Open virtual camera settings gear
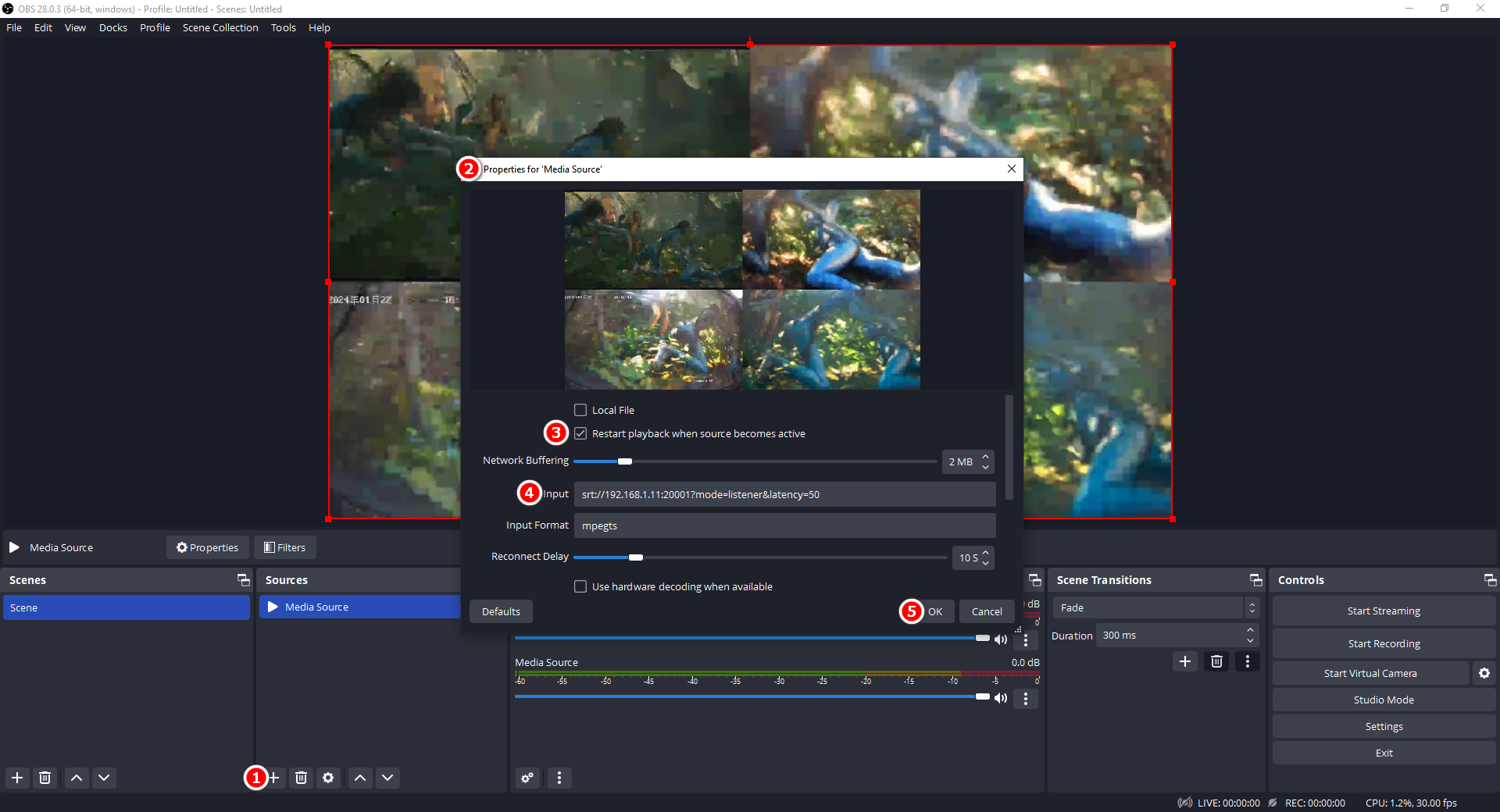The width and height of the screenshot is (1500, 812). click(1484, 673)
